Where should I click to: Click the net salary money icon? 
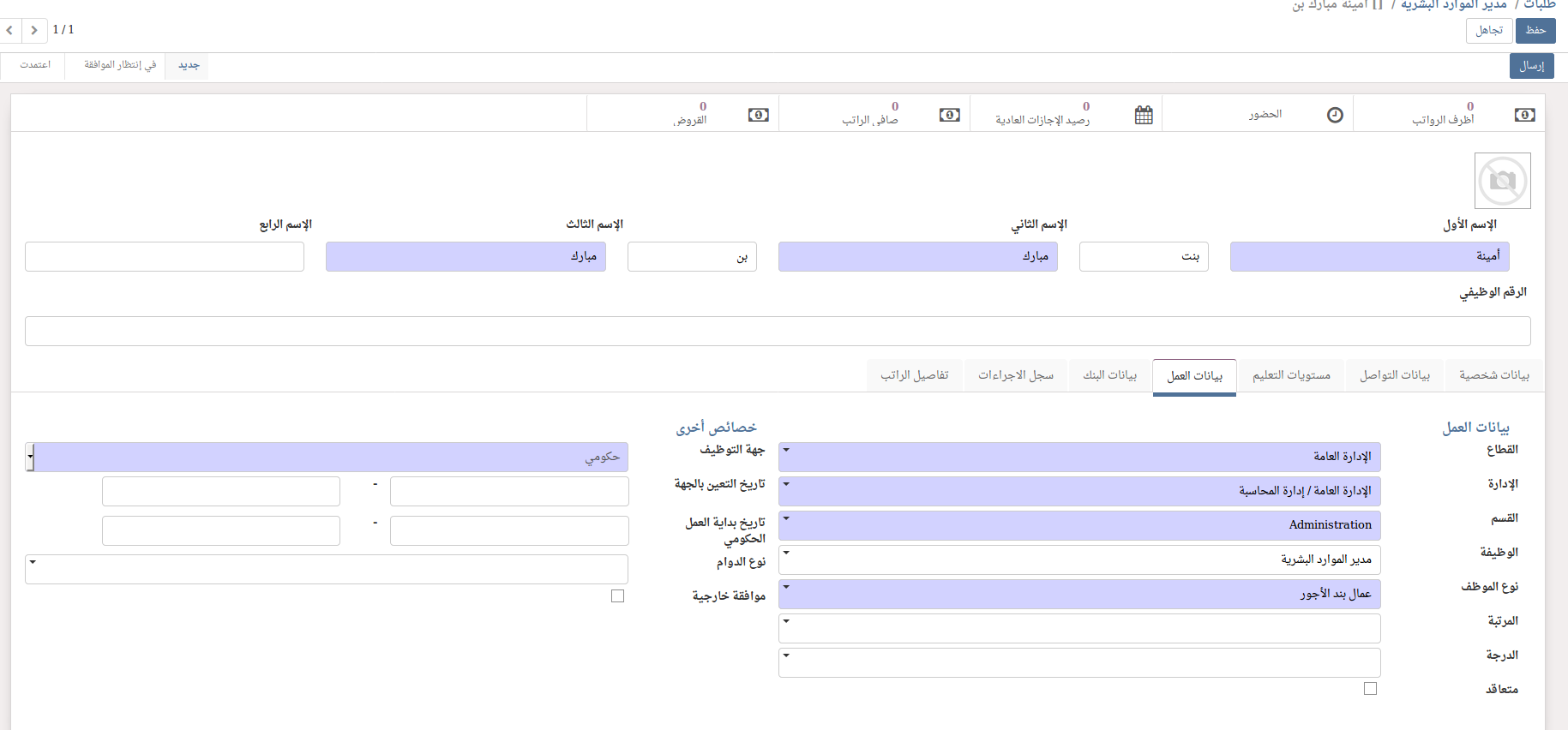pyautogui.click(x=949, y=115)
